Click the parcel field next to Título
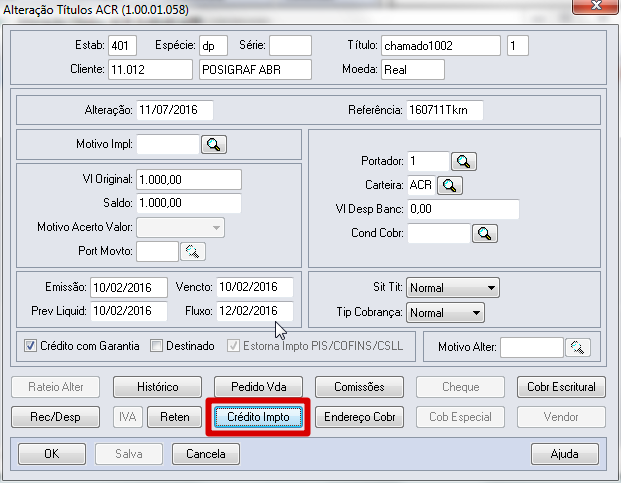The height and width of the screenshot is (483, 621). coord(518,46)
